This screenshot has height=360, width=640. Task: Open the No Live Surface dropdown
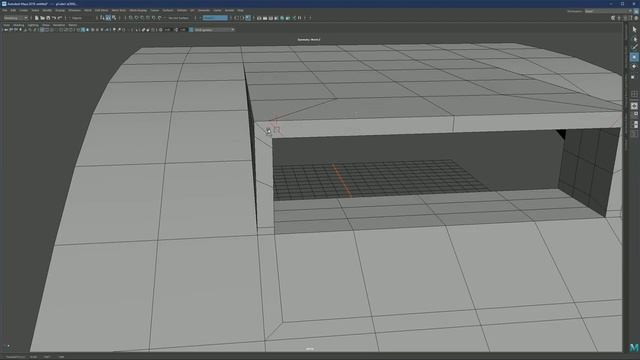178,18
